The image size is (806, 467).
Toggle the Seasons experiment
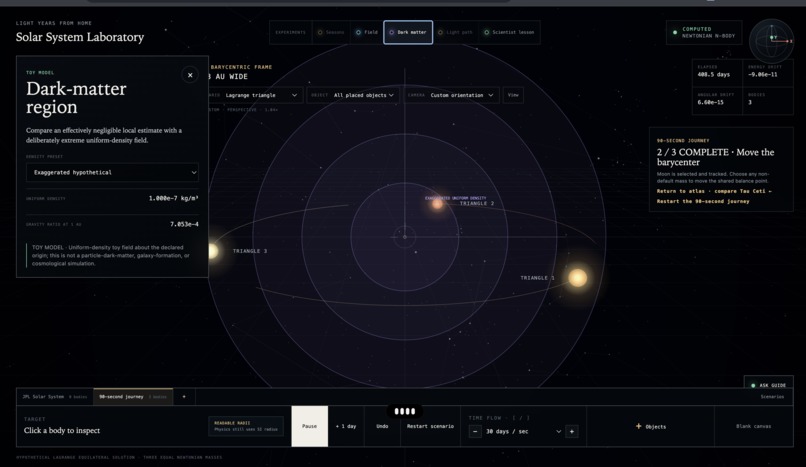331,32
